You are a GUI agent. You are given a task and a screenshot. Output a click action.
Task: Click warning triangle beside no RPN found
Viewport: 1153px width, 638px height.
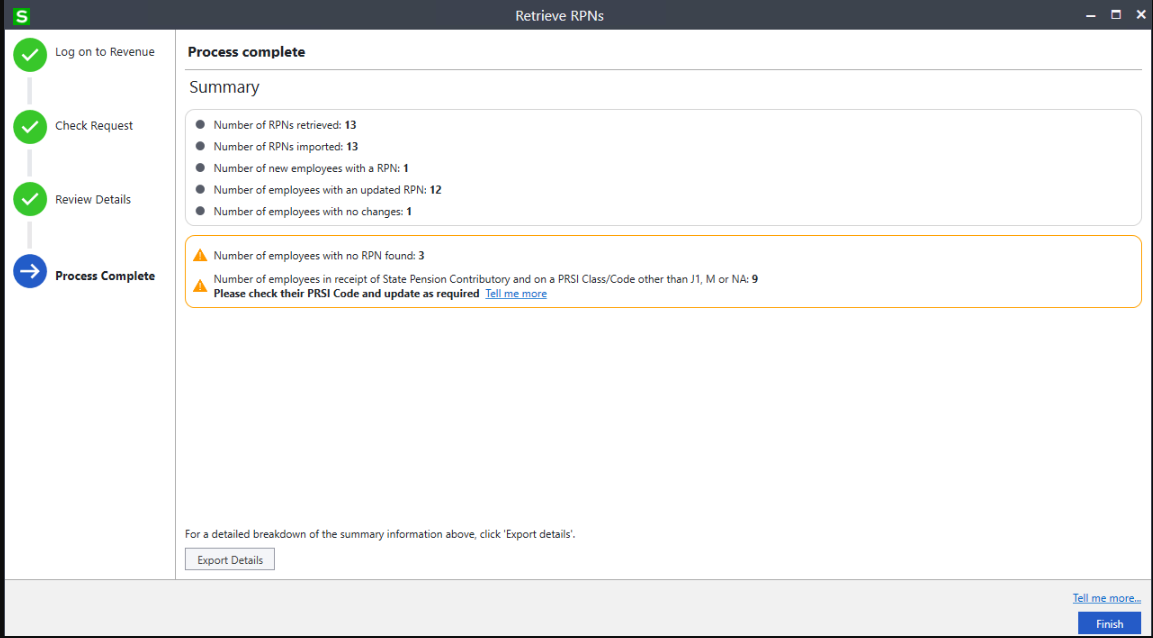tap(200, 256)
